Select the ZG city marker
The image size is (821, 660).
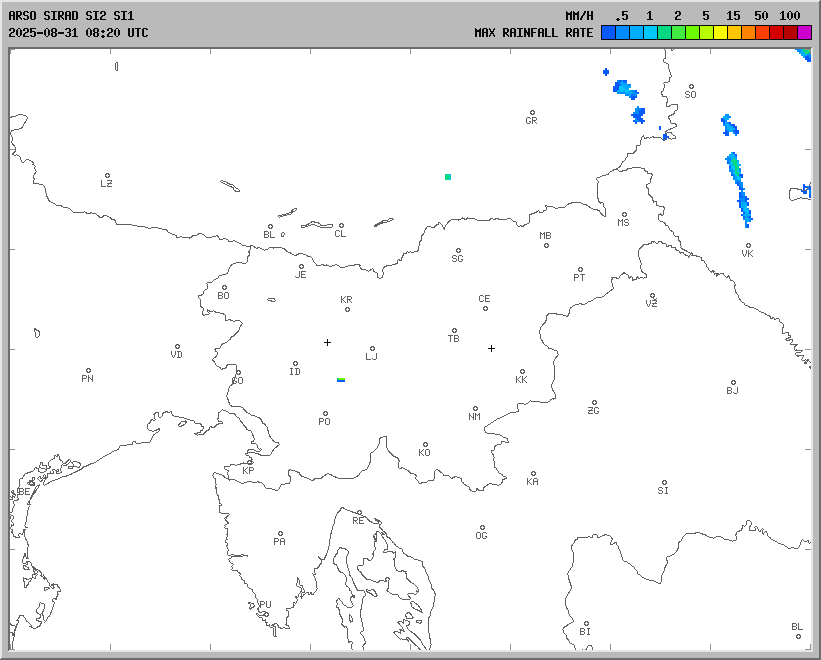pos(594,403)
